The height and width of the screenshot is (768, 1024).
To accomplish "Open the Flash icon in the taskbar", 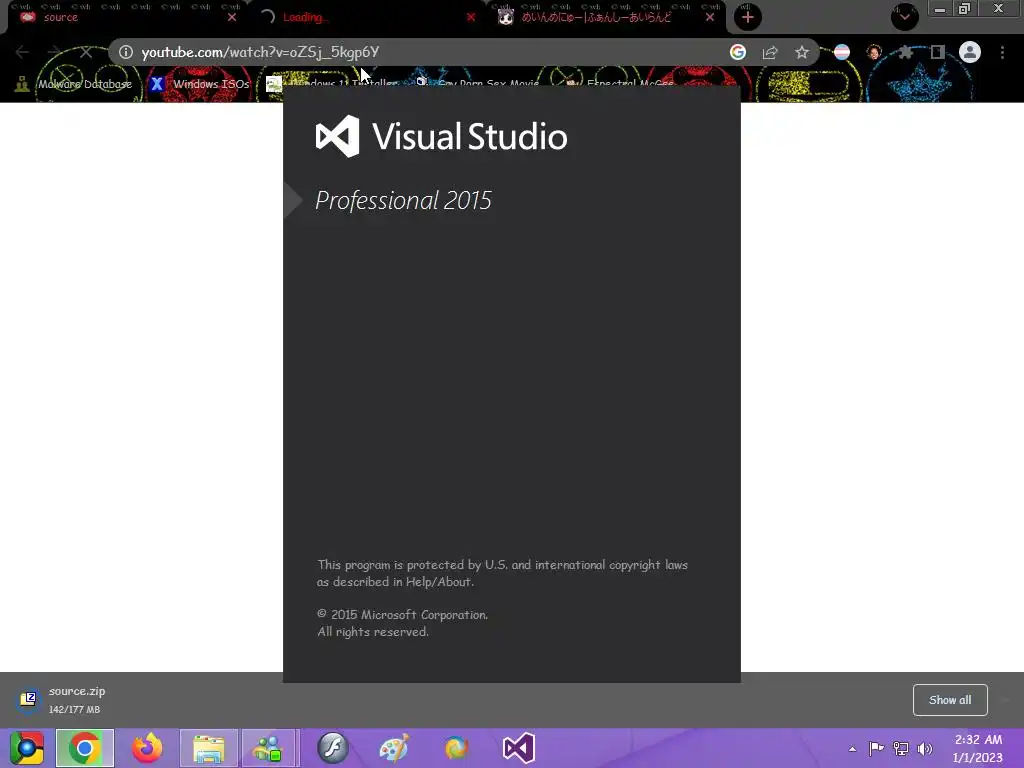I will (x=333, y=748).
